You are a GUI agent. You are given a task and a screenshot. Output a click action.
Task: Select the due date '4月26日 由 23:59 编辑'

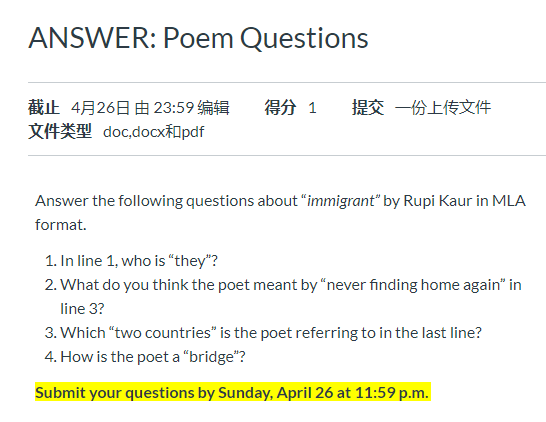pos(150,108)
